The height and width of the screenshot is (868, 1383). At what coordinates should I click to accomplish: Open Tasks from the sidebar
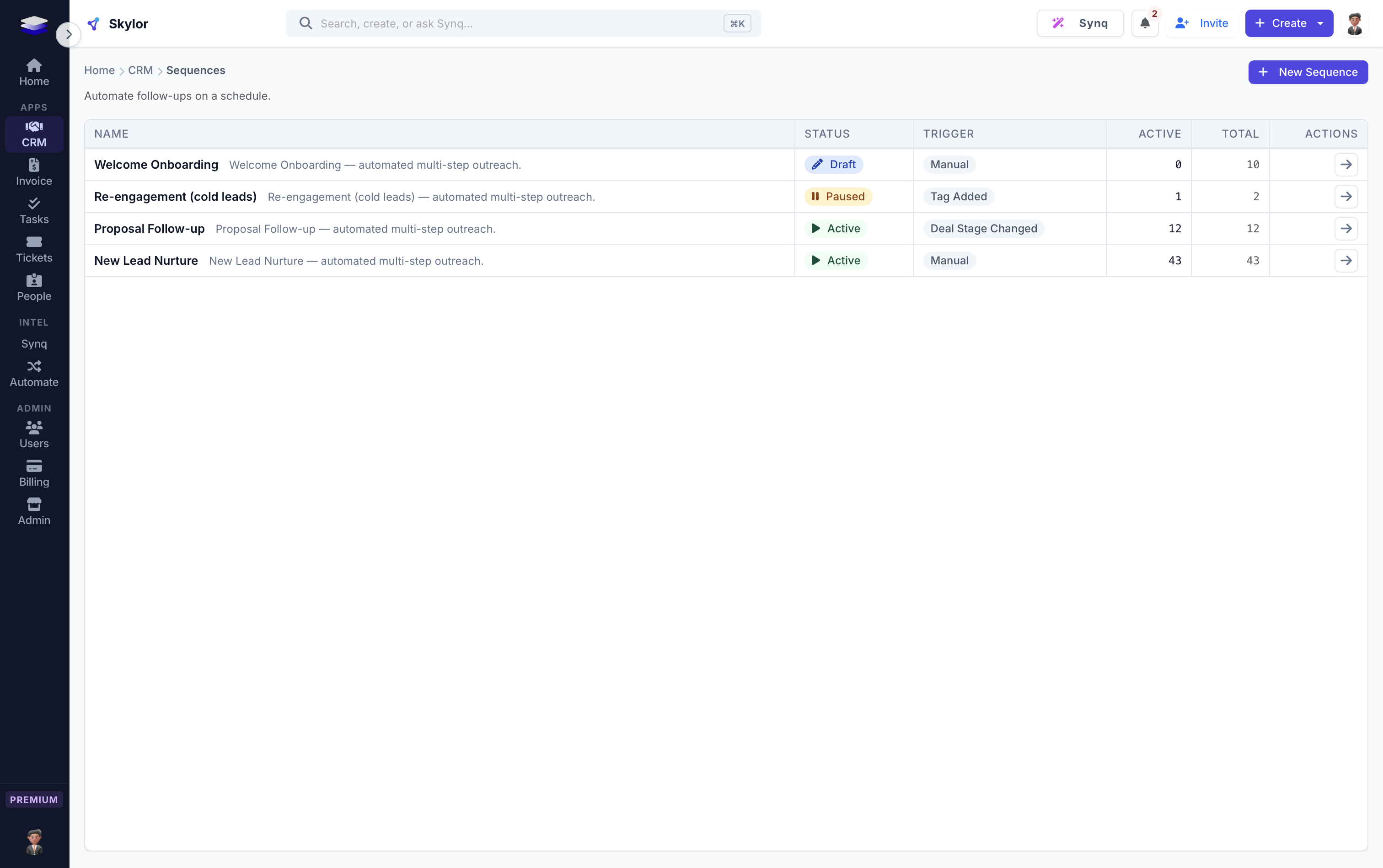(x=34, y=211)
